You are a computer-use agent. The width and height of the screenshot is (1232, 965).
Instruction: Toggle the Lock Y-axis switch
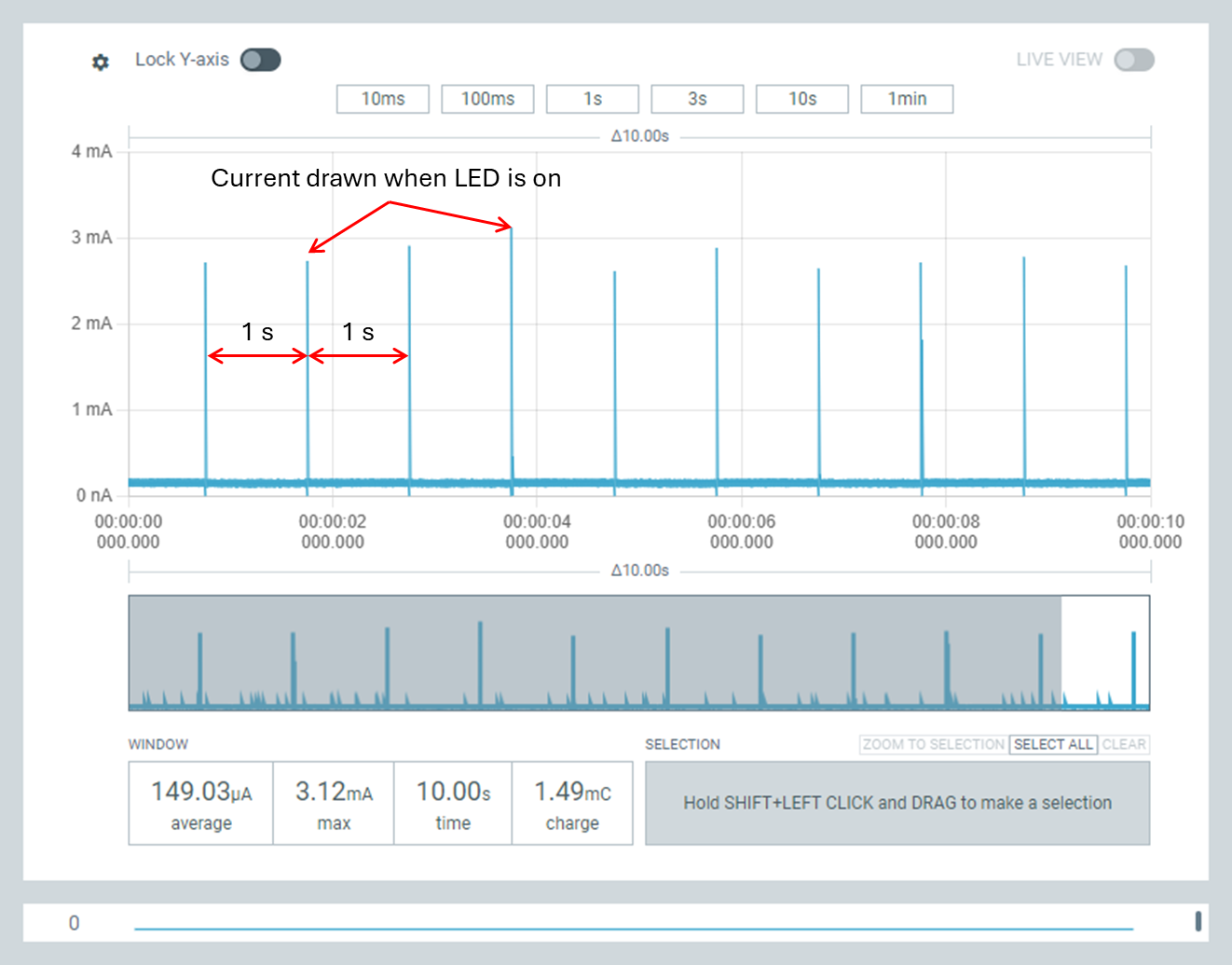tap(260, 60)
